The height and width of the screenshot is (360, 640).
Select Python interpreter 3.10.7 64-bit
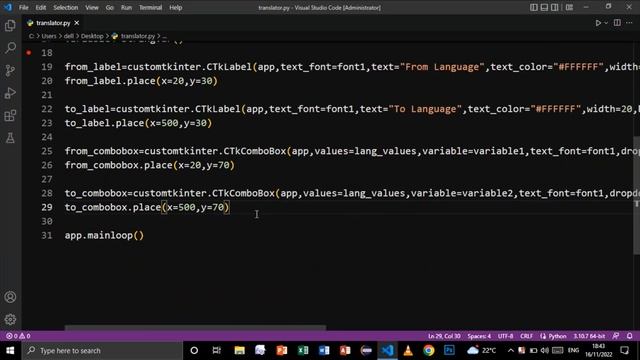click(589, 336)
